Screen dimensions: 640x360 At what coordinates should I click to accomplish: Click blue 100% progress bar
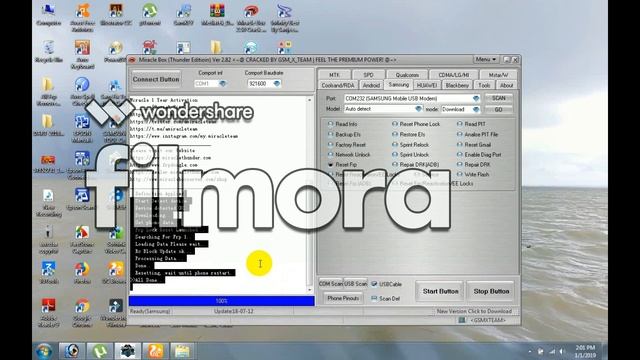coord(222,301)
